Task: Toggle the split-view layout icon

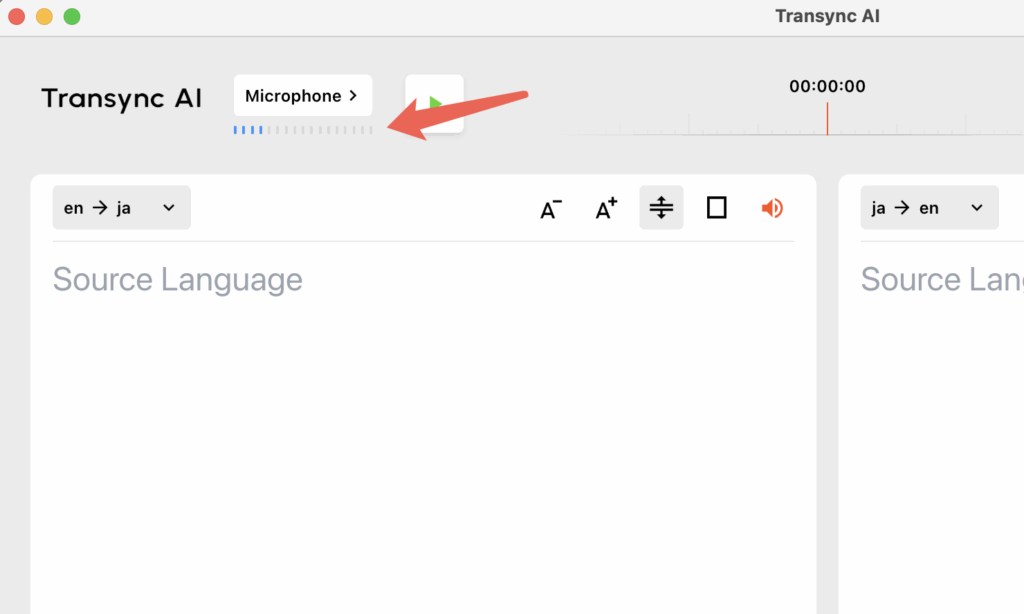Action: (661, 208)
